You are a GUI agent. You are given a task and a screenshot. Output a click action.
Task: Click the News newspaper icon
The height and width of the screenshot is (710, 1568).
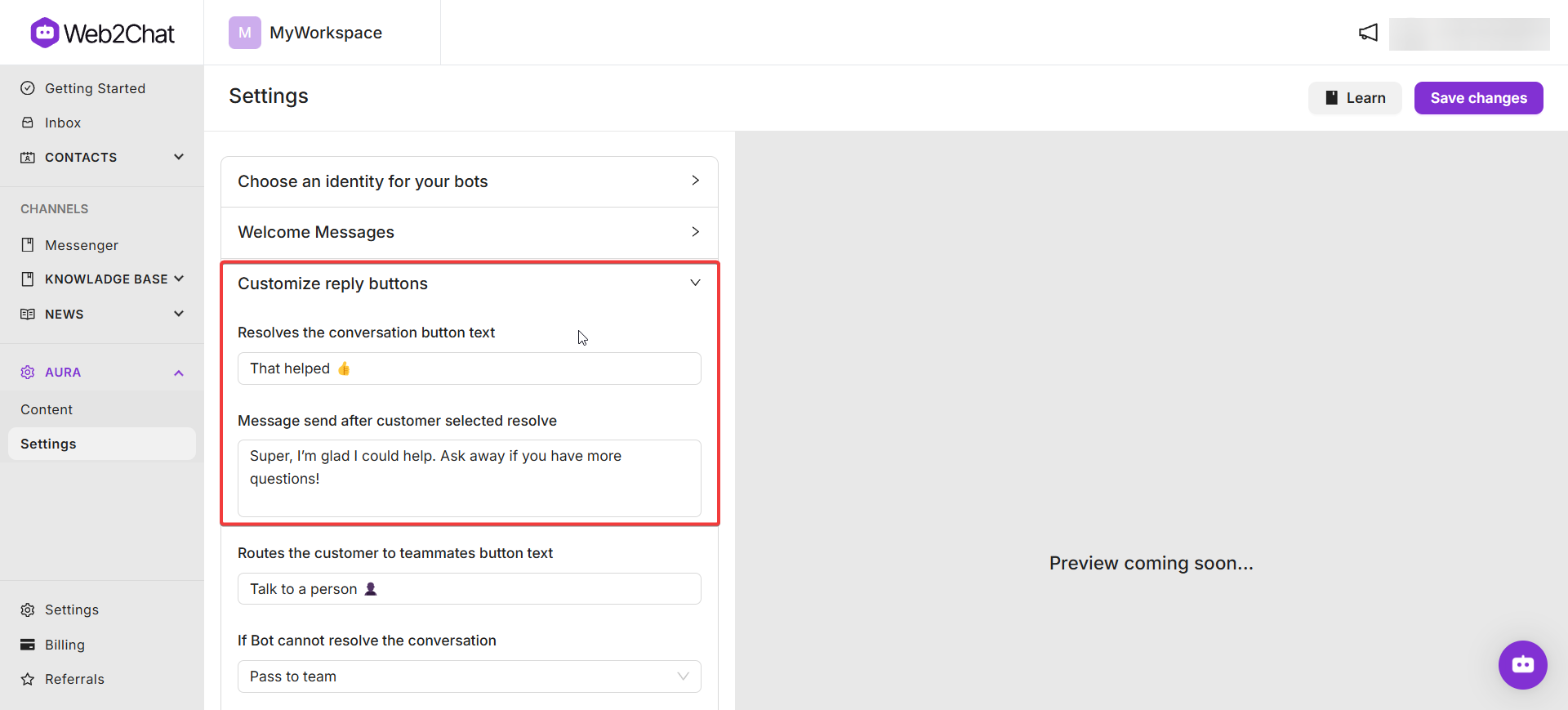pyautogui.click(x=28, y=314)
